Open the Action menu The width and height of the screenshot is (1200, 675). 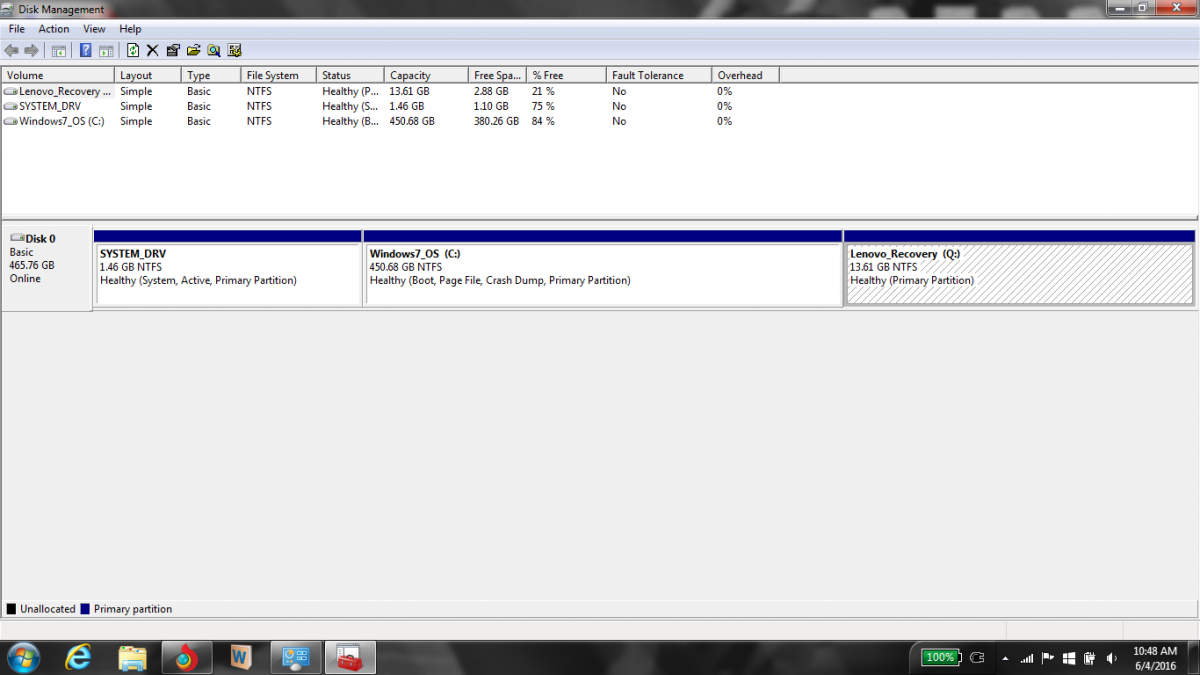pyautogui.click(x=54, y=29)
